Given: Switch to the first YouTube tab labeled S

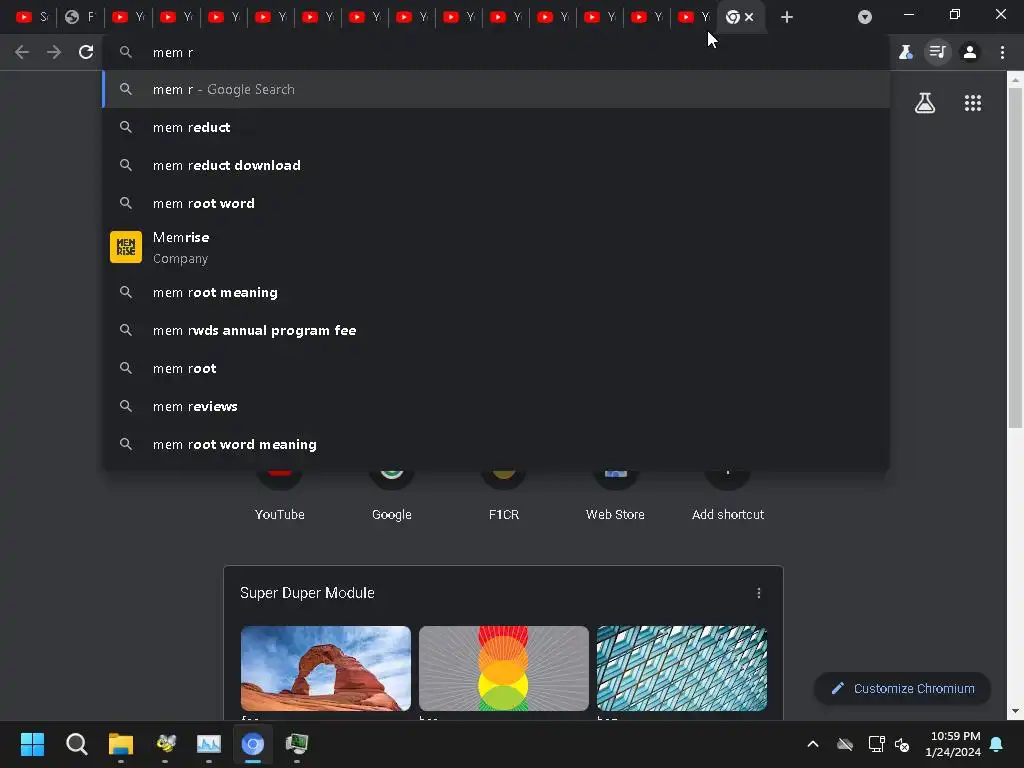Looking at the screenshot, I should 32,18.
